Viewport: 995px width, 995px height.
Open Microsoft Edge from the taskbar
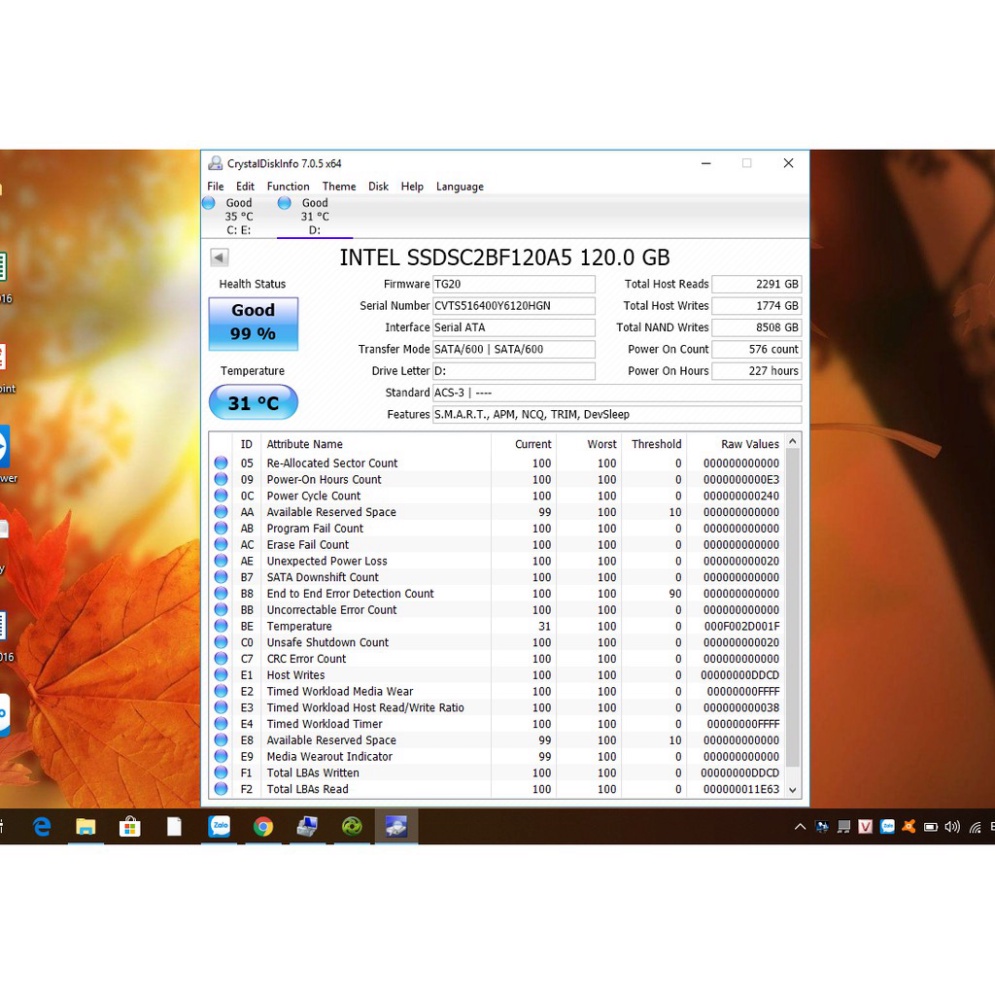(42, 826)
